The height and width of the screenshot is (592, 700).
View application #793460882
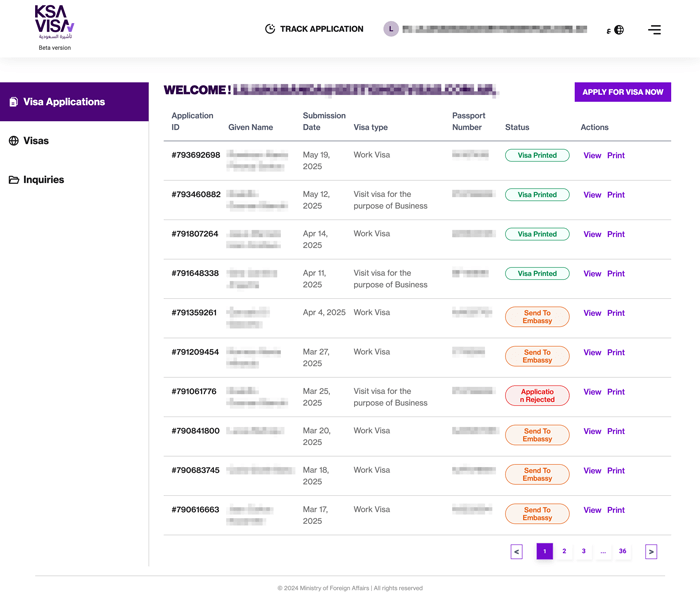tap(592, 195)
